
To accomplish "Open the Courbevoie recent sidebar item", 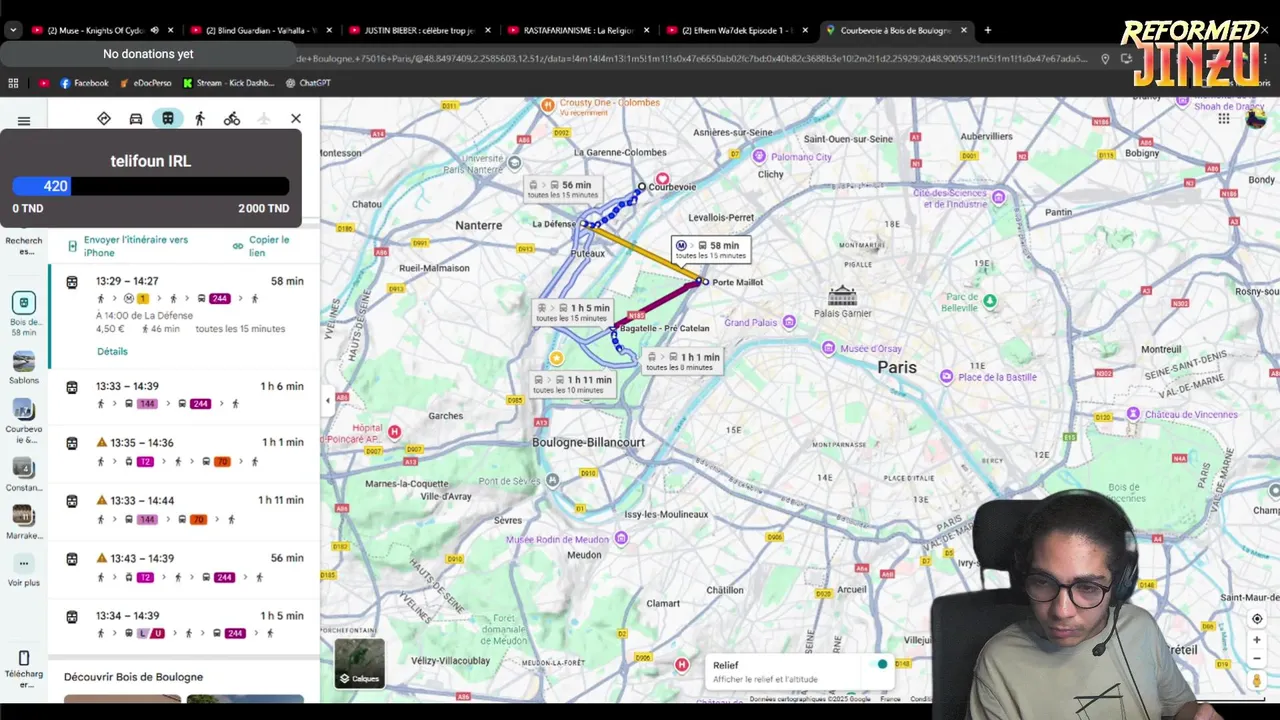I will point(24,420).
